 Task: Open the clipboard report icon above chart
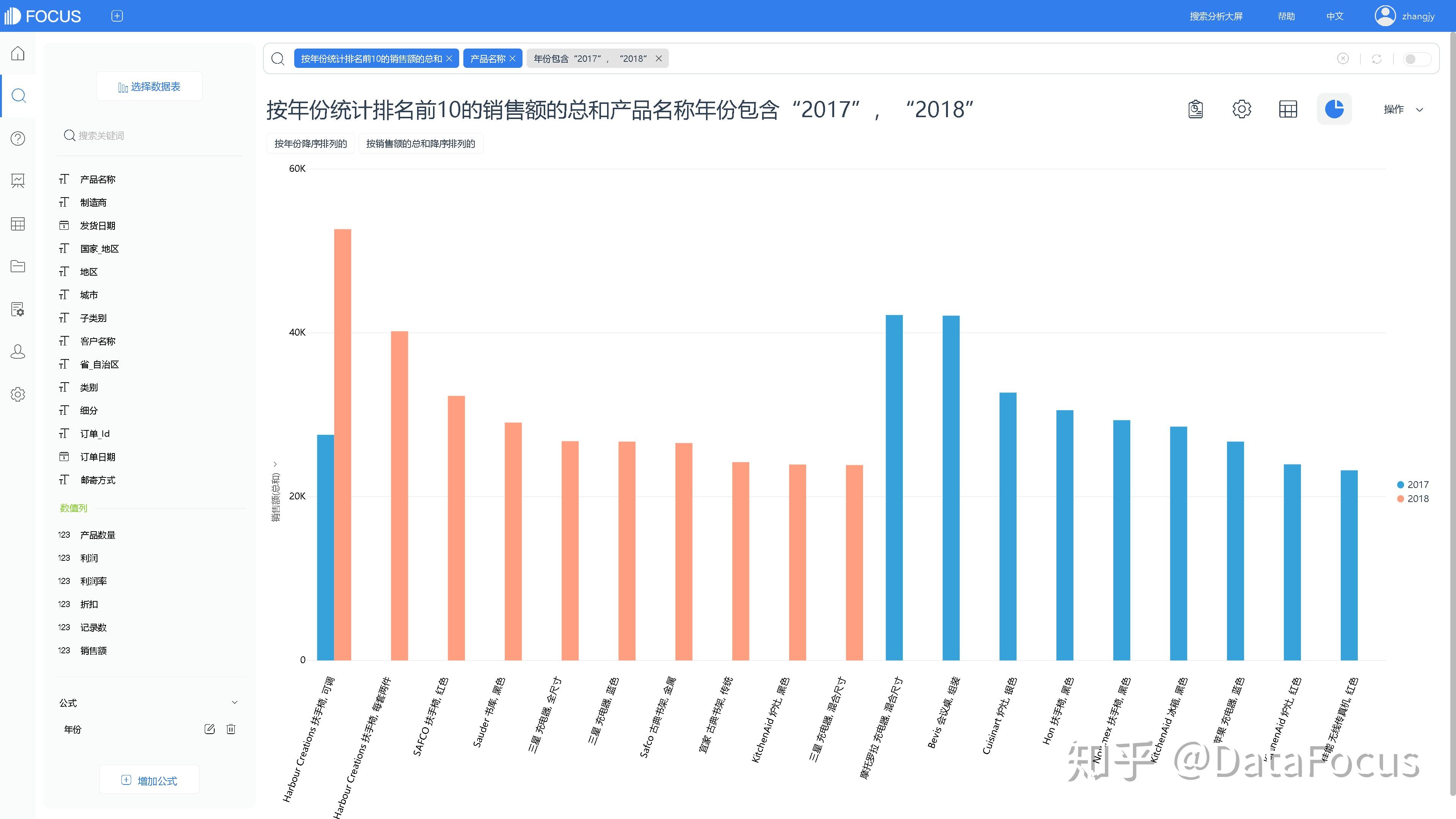coord(1196,109)
